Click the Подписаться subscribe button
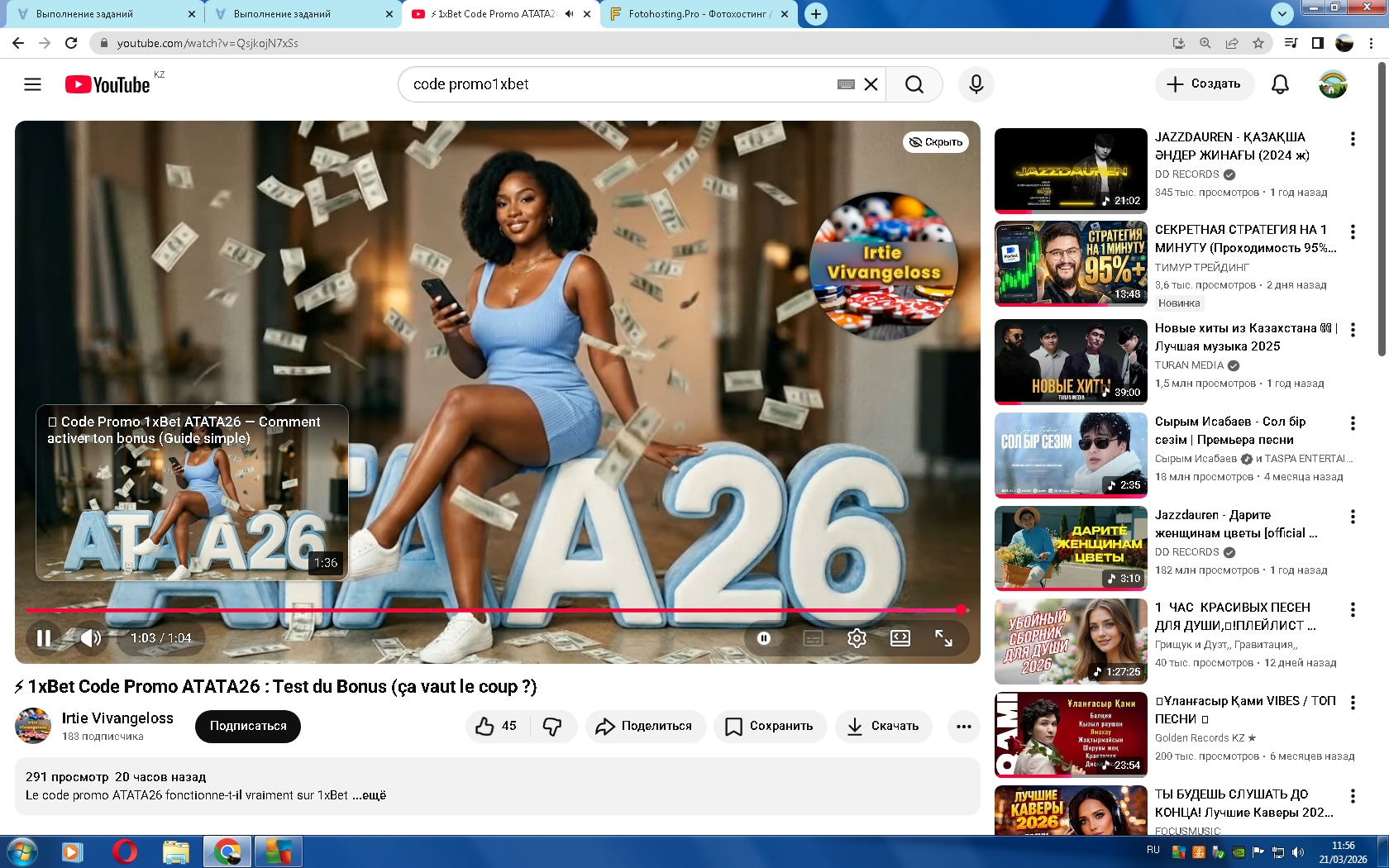 pos(248,726)
